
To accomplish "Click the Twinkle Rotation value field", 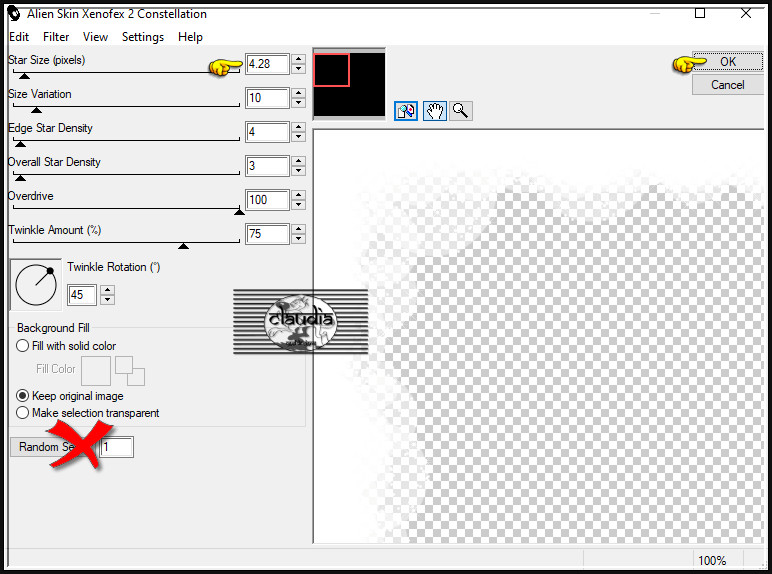I will click(82, 295).
